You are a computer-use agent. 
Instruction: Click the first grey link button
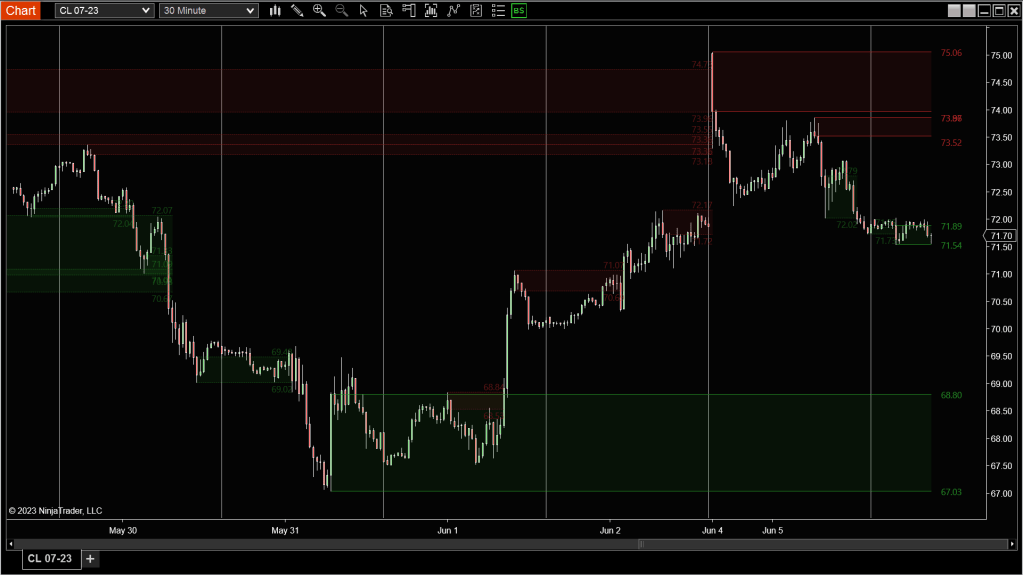954,10
